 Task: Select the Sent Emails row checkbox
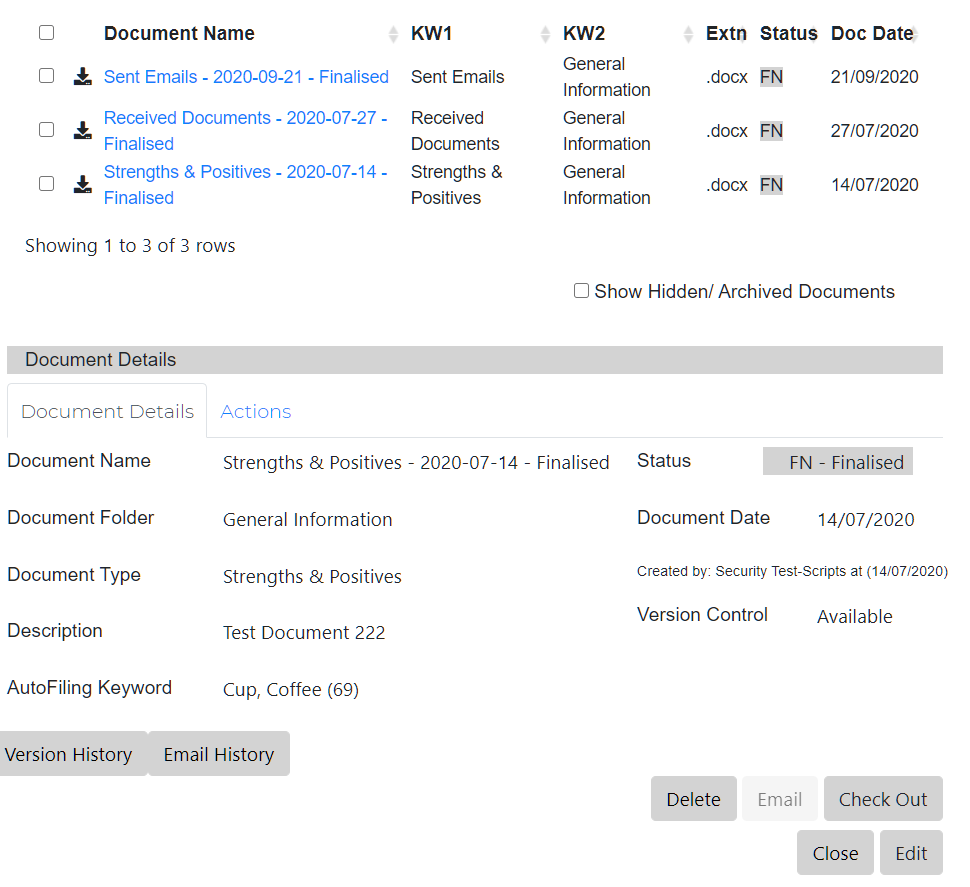click(x=46, y=76)
